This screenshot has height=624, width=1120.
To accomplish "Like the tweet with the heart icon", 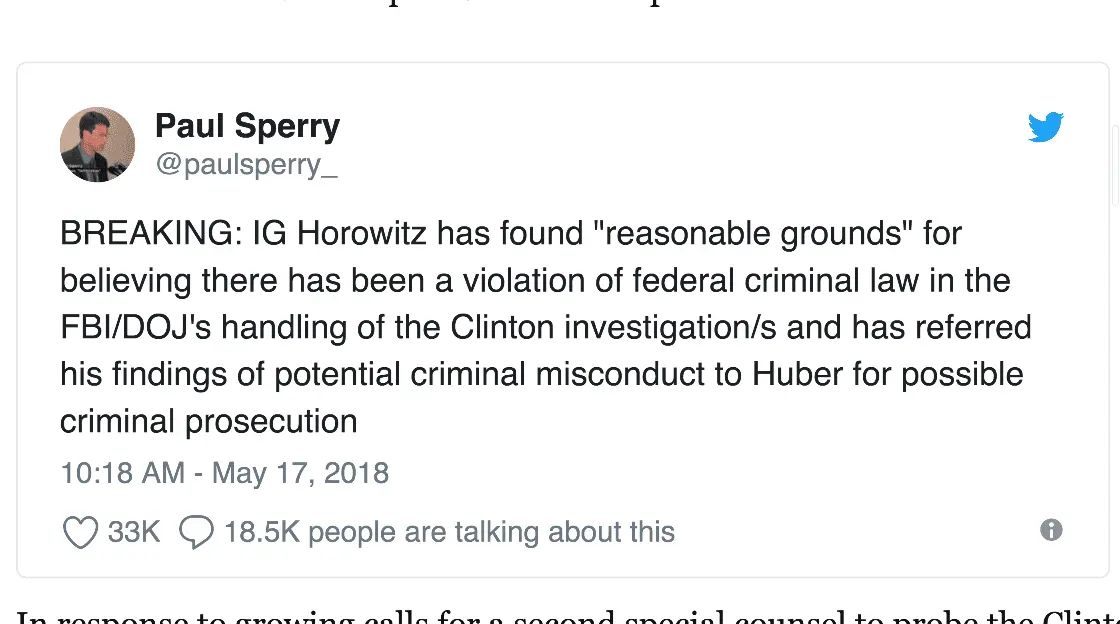I will point(79,532).
